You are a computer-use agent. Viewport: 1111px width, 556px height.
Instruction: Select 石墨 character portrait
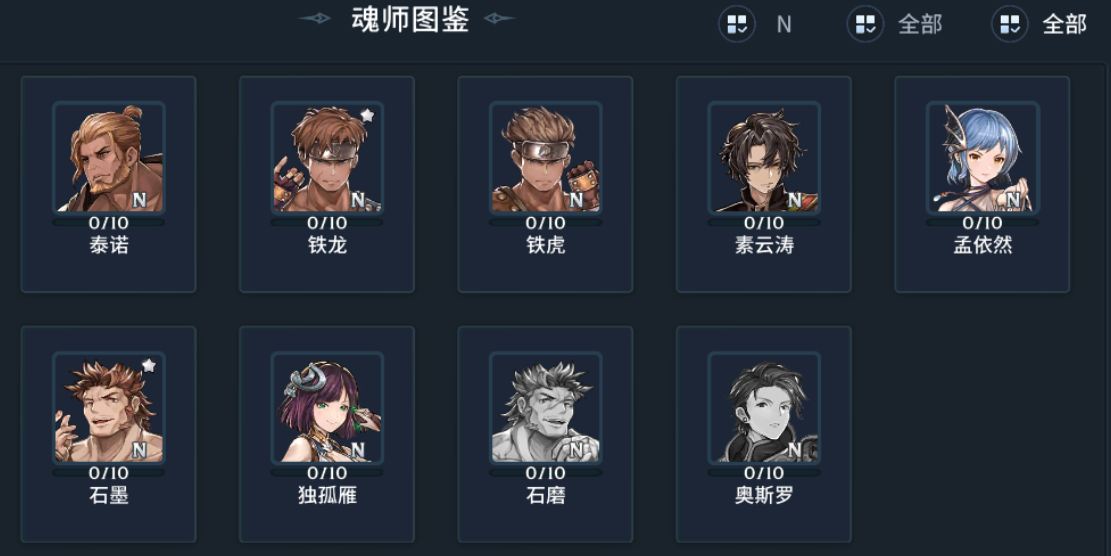click(108, 407)
